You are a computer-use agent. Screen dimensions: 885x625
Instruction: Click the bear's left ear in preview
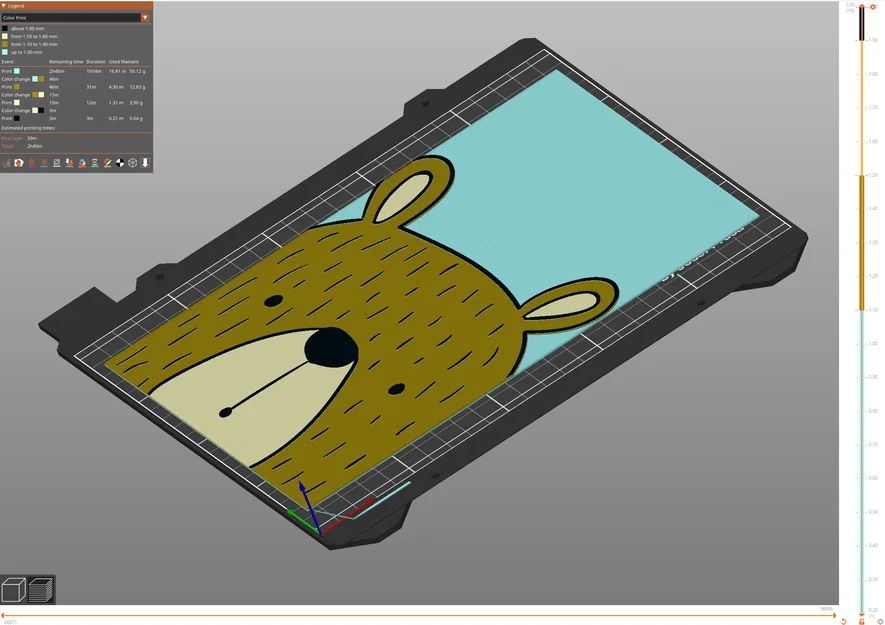click(x=409, y=191)
